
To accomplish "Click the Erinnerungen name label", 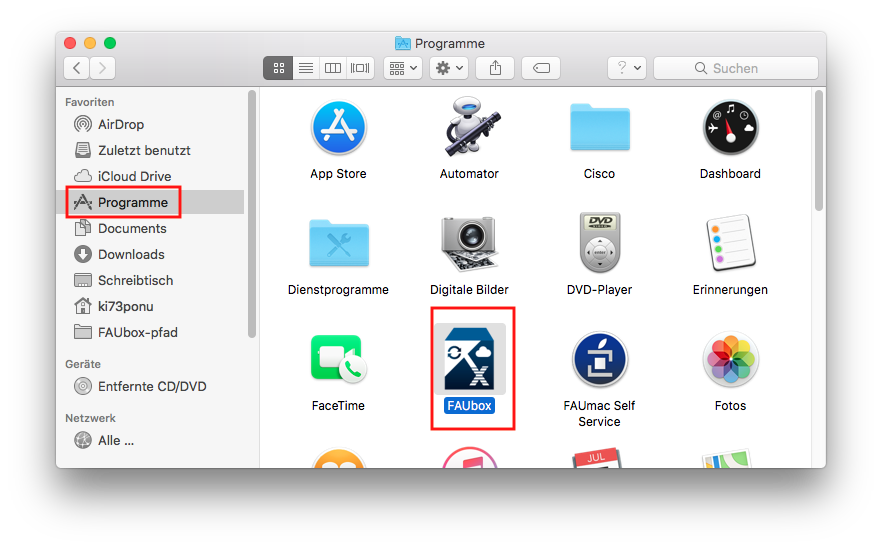I will tap(730, 290).
